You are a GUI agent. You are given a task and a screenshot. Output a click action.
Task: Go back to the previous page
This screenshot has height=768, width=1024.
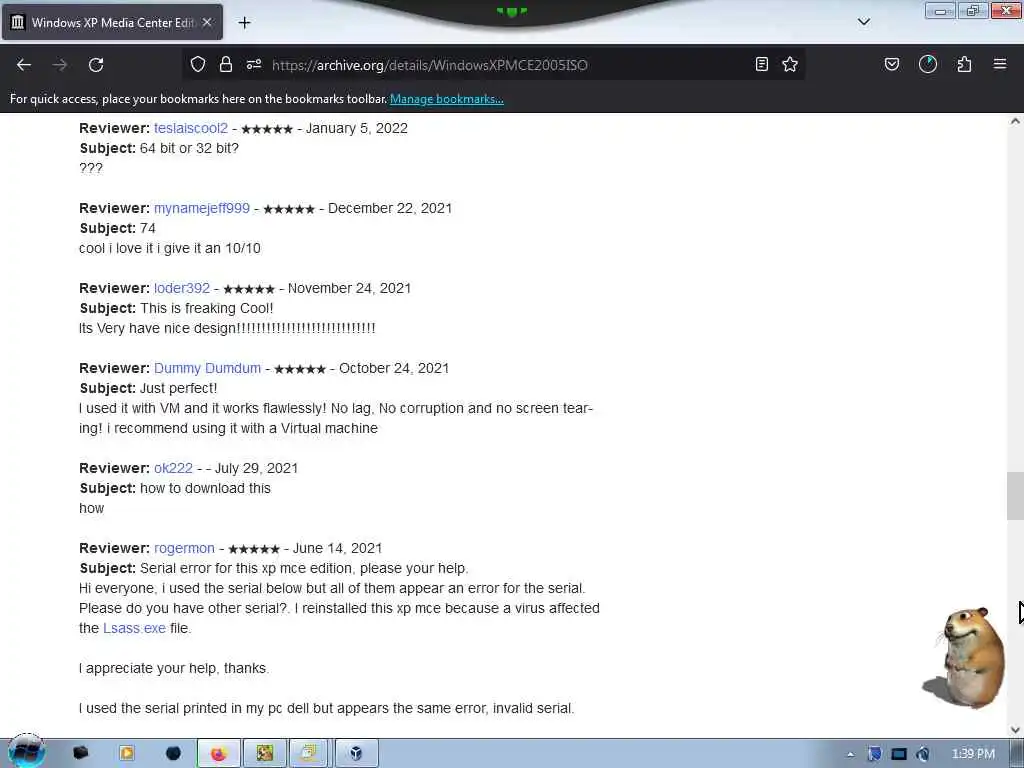24,65
